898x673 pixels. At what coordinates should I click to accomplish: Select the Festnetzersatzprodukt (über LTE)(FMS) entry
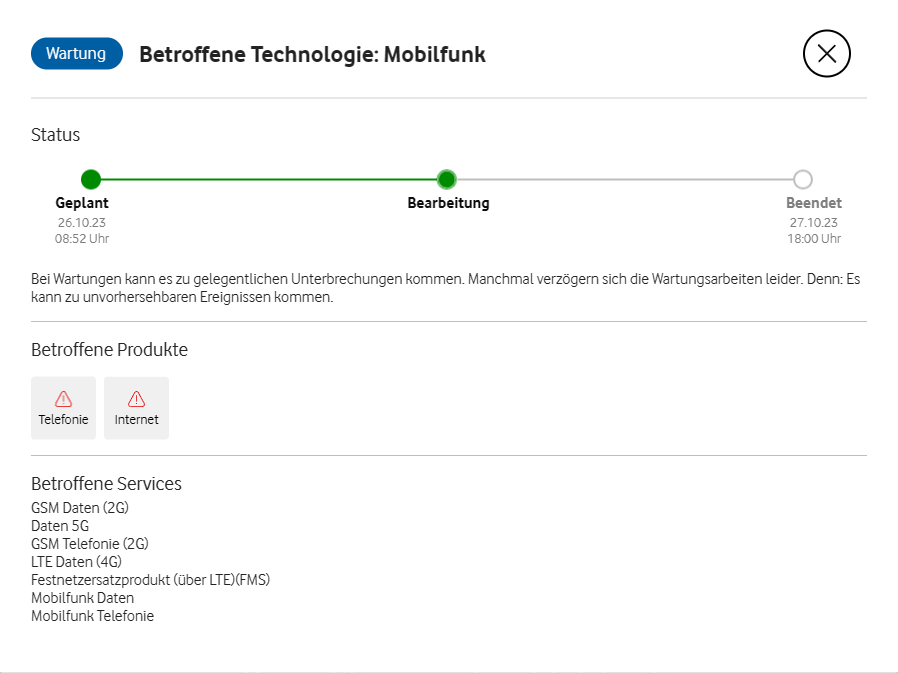(x=151, y=580)
